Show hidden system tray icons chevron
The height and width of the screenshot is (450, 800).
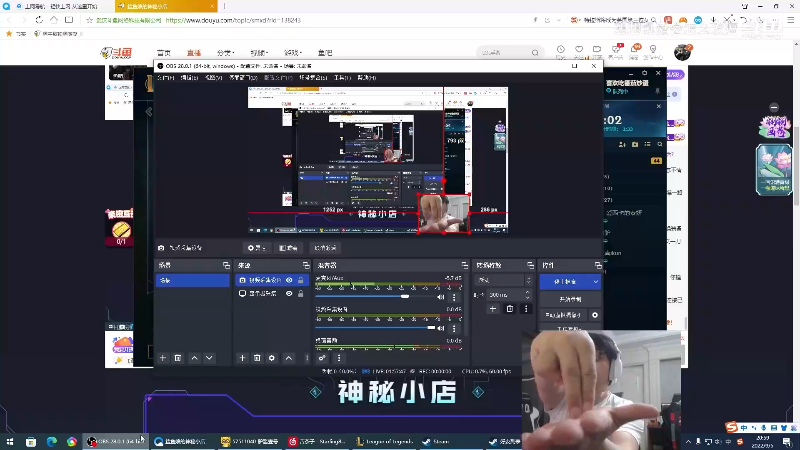click(688, 441)
